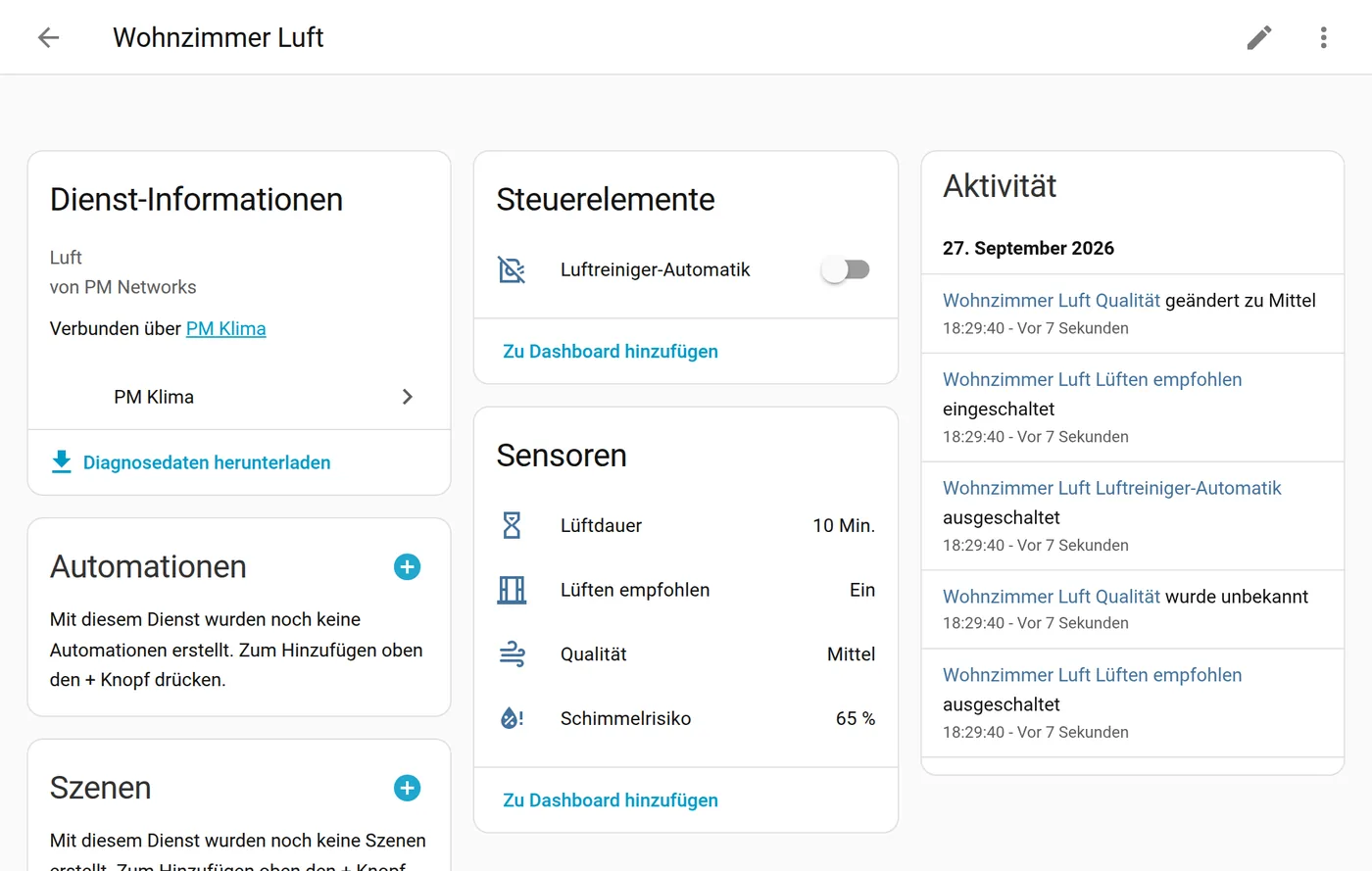Click Diagnosedaten herunterladen

click(x=207, y=462)
